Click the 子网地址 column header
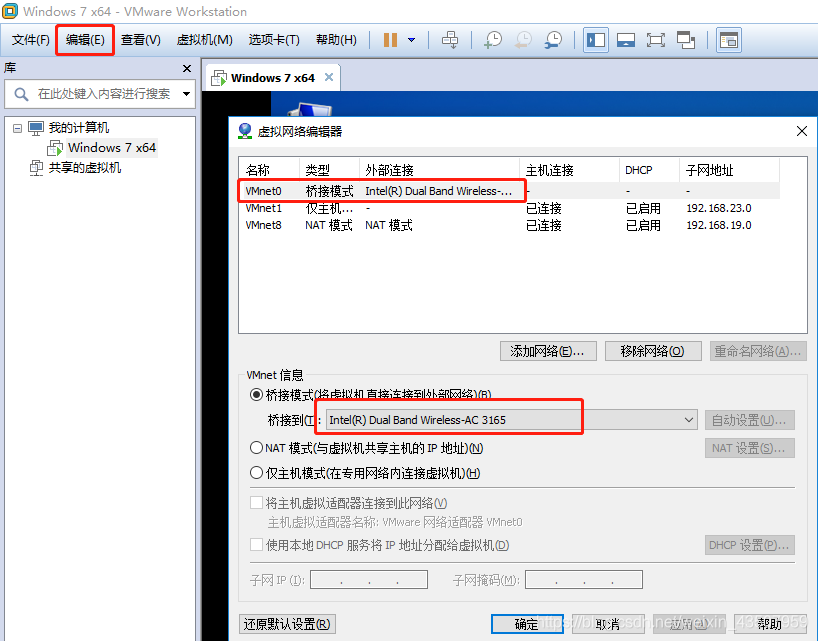Viewport: 818px width, 641px height. (729, 170)
